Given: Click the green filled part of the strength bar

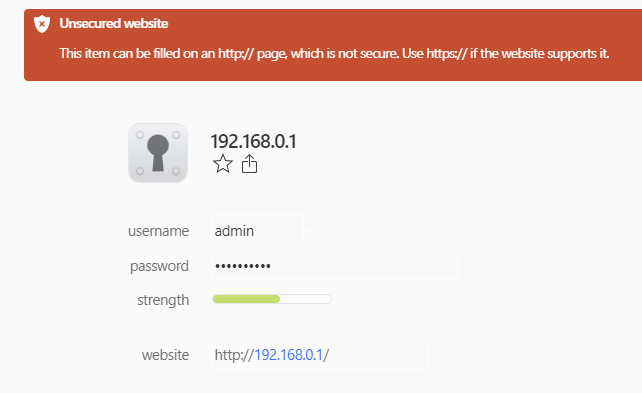Looking at the screenshot, I should click(x=246, y=299).
